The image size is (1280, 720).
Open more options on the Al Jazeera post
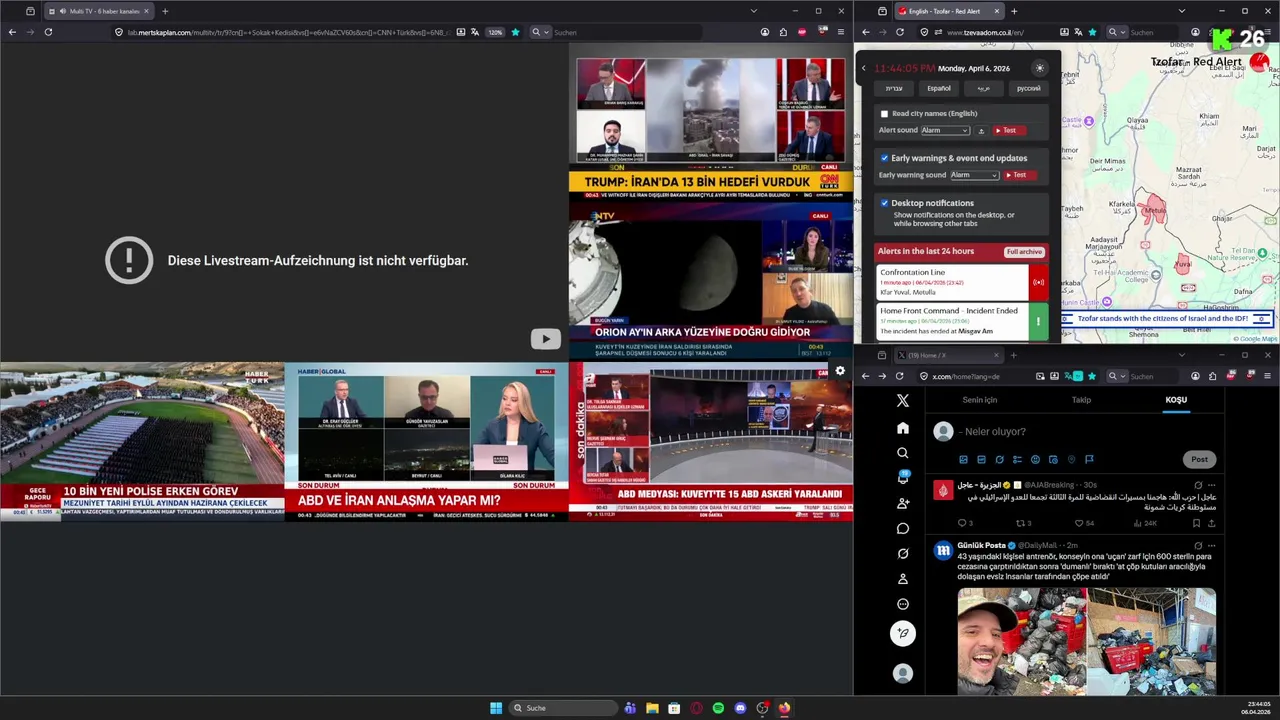tap(1211, 485)
